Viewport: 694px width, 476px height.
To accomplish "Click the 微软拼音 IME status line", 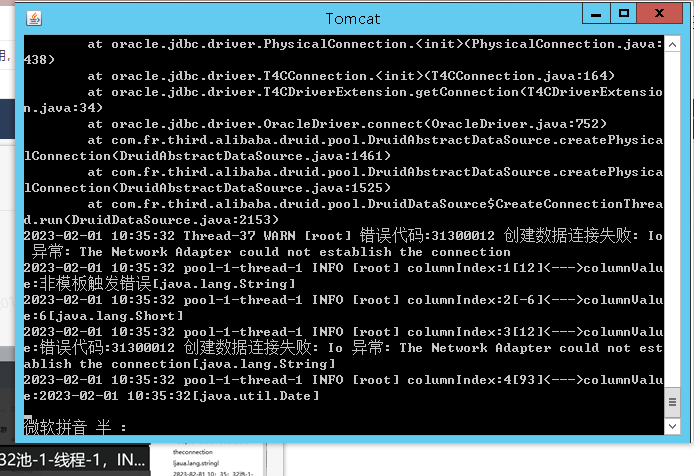I will tap(75, 427).
